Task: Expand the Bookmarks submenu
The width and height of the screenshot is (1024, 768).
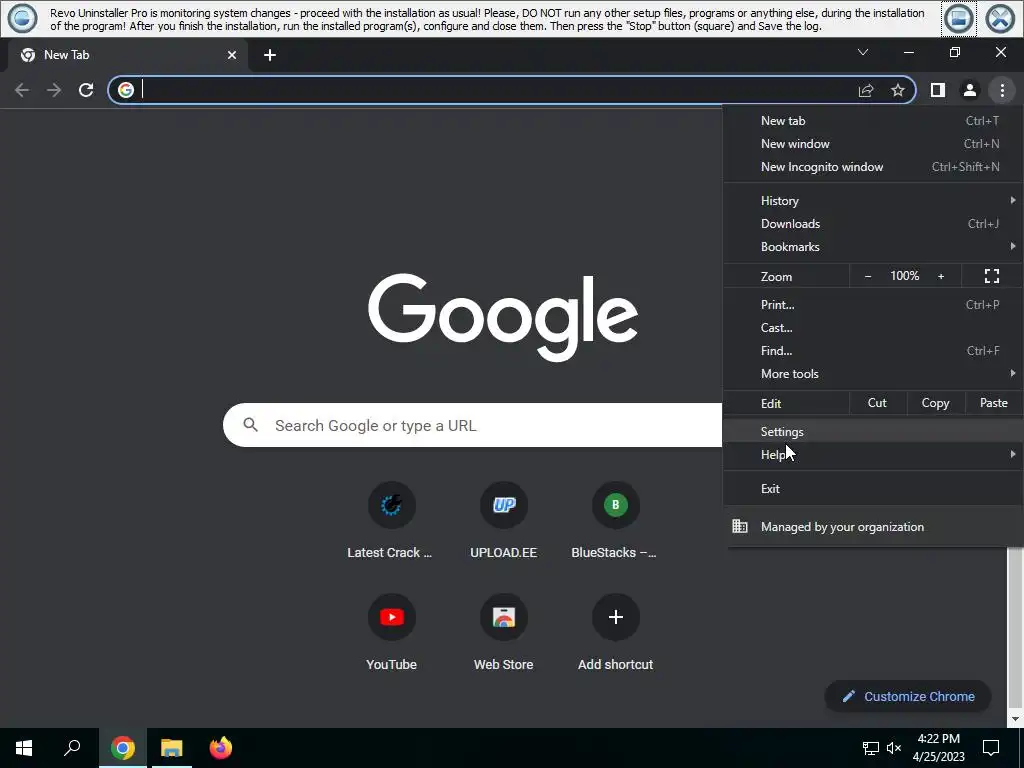Action: point(873,247)
